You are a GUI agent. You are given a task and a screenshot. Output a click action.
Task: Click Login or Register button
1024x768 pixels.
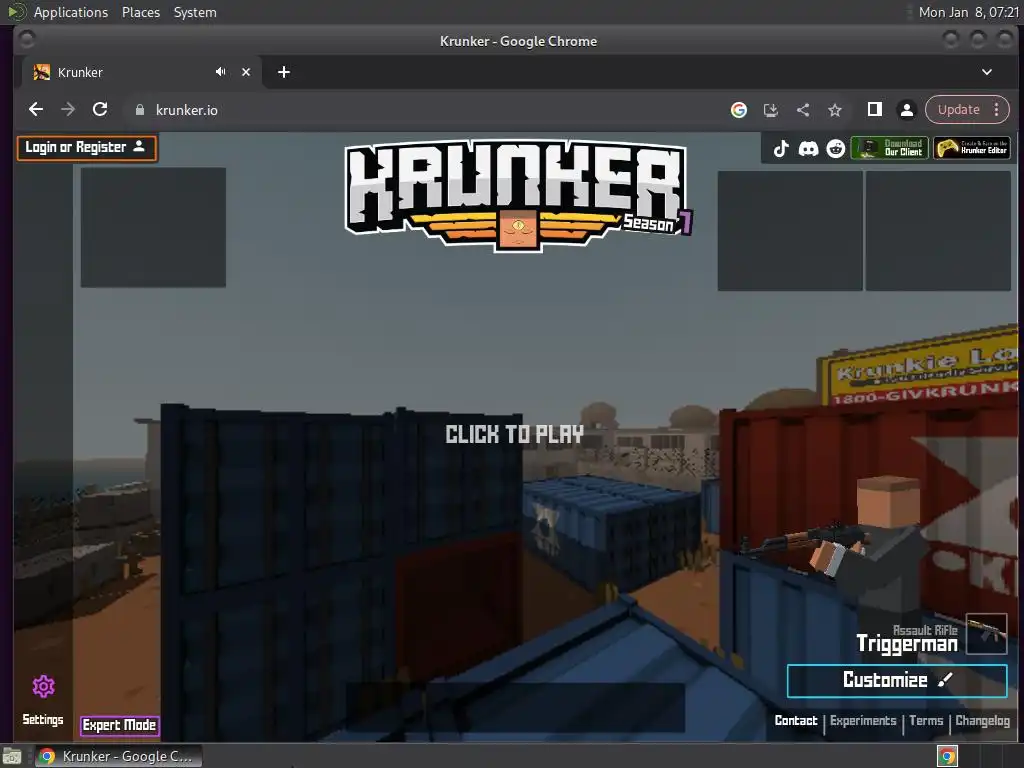[x=87, y=148]
